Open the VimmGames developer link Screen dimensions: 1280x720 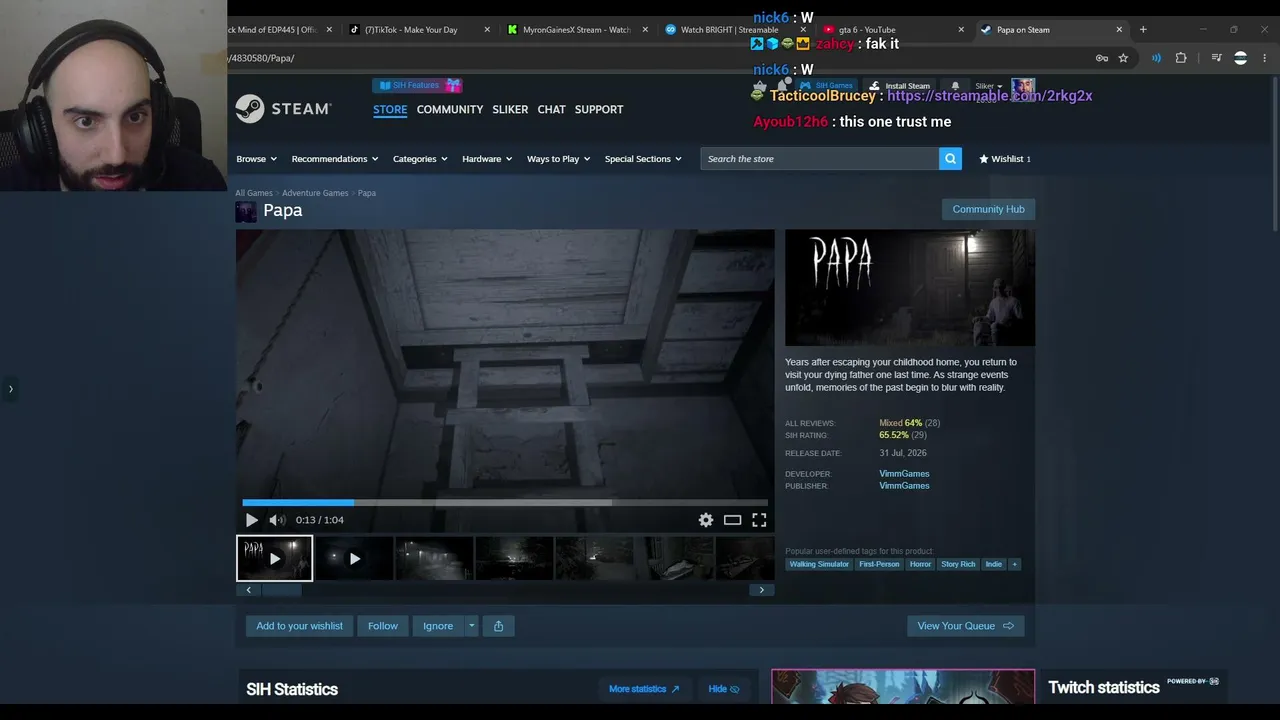(x=904, y=474)
